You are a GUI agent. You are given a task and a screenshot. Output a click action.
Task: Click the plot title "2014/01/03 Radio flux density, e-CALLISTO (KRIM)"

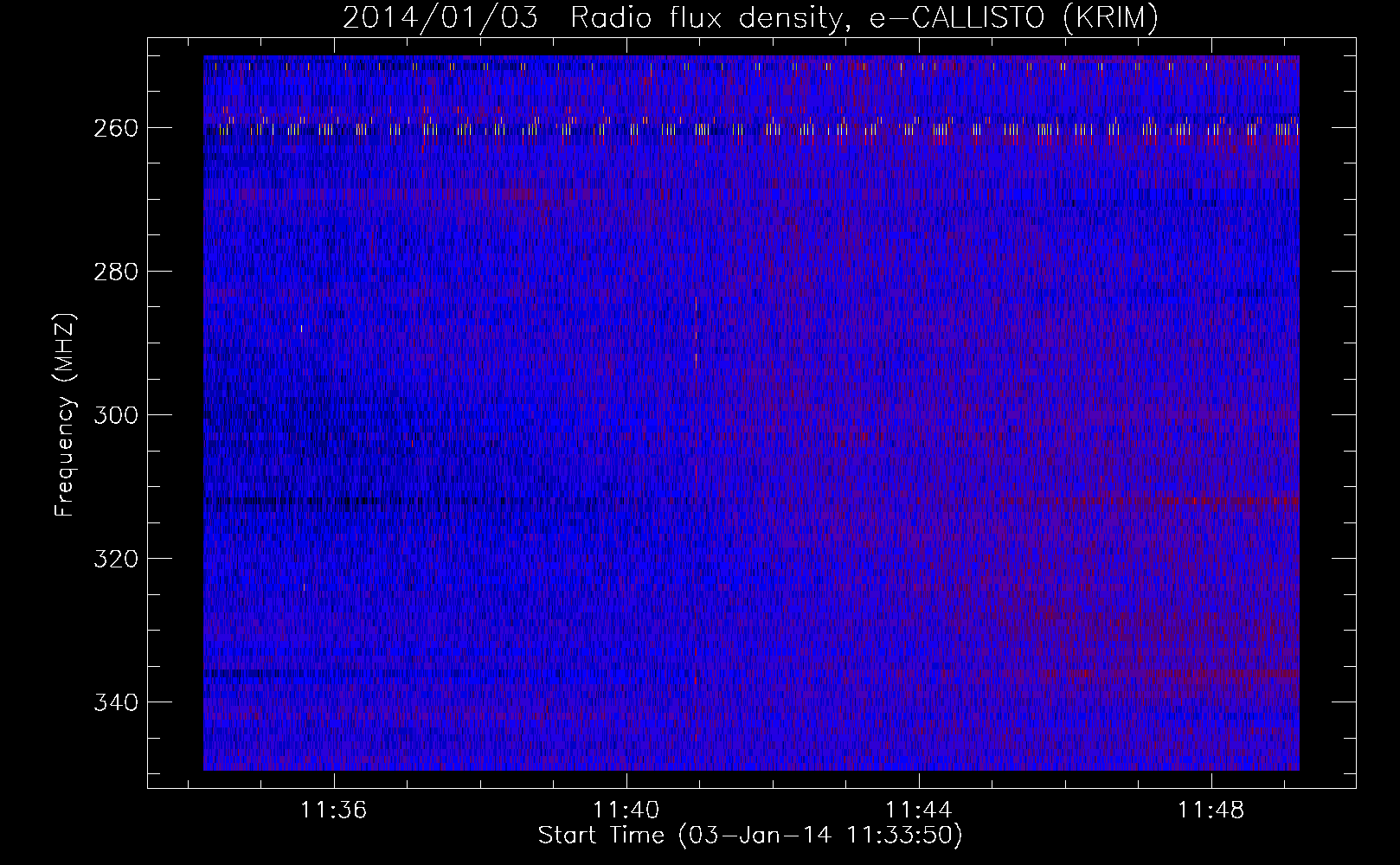tap(750, 17)
